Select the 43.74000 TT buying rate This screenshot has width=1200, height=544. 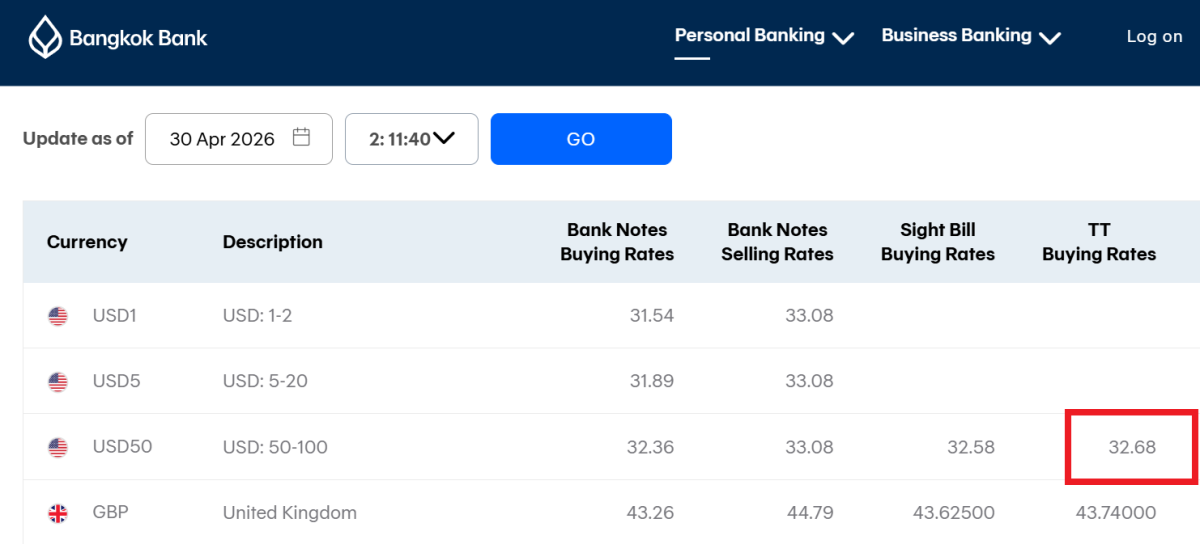point(1116,513)
